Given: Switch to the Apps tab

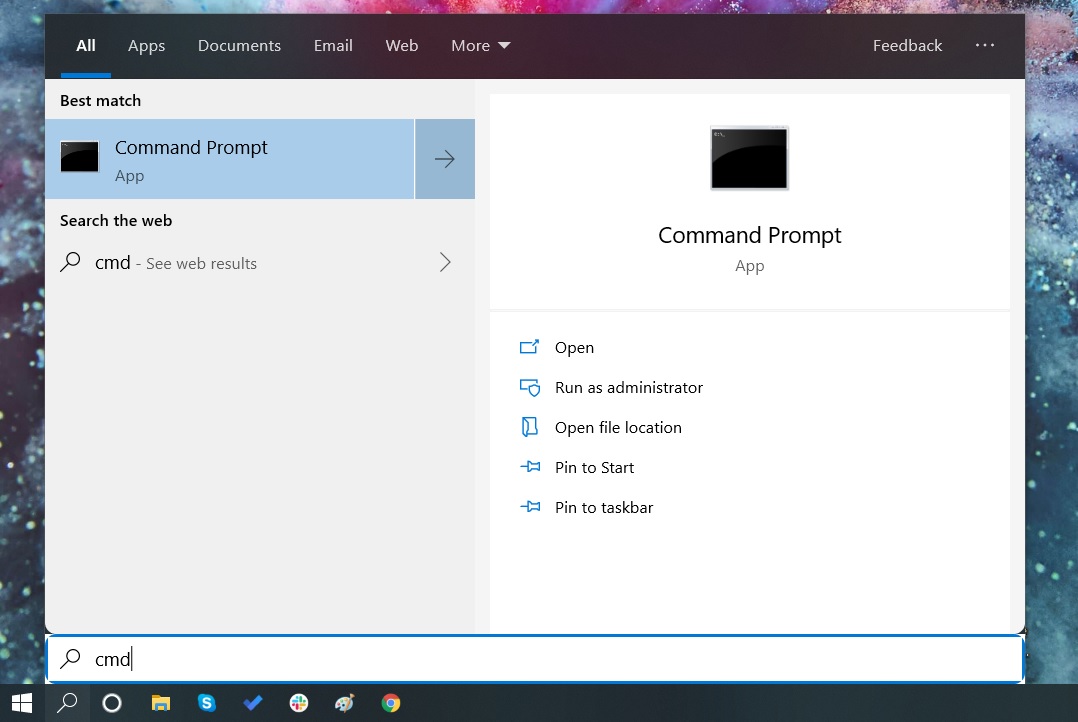Looking at the screenshot, I should [x=146, y=46].
